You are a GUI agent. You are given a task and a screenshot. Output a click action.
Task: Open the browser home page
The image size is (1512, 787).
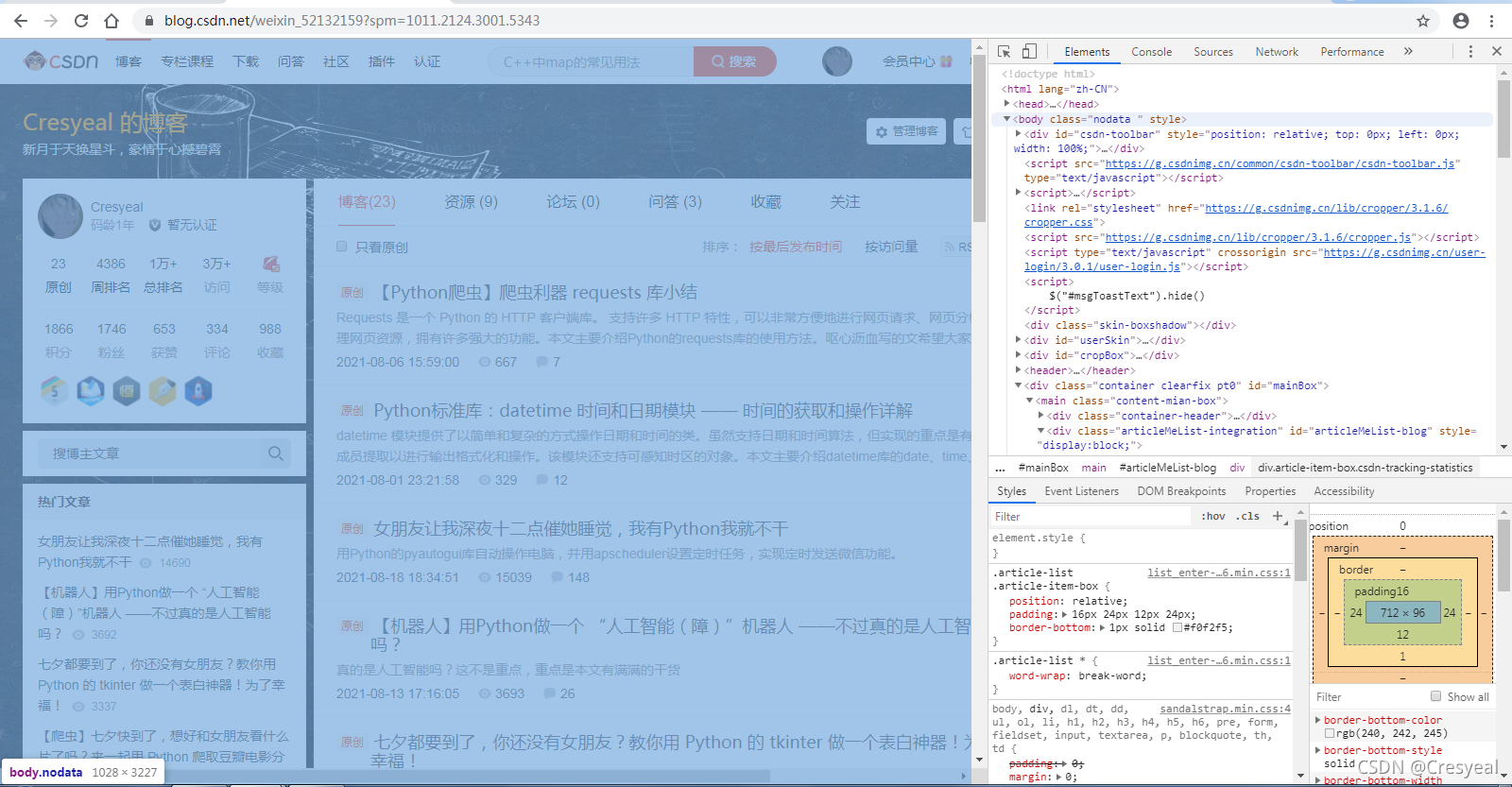point(112,21)
